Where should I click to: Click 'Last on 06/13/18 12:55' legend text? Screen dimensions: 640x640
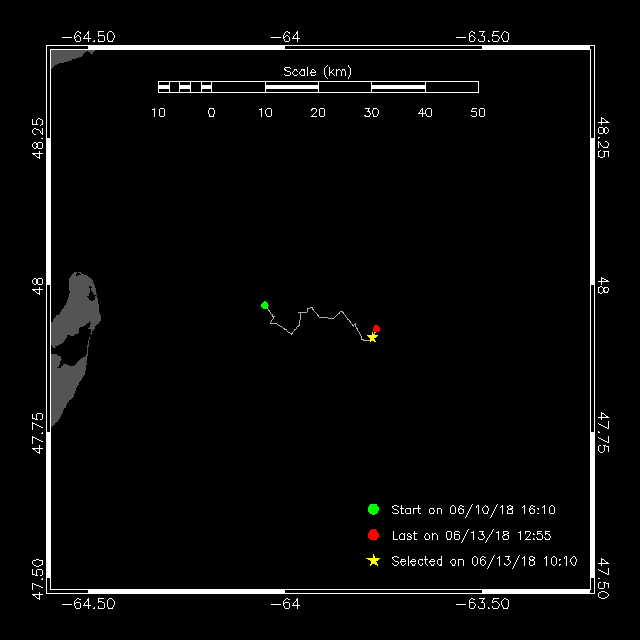pos(471,536)
